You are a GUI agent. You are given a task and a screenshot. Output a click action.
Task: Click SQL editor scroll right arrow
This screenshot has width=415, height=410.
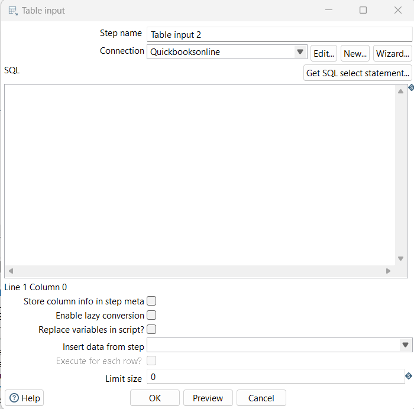click(x=388, y=271)
